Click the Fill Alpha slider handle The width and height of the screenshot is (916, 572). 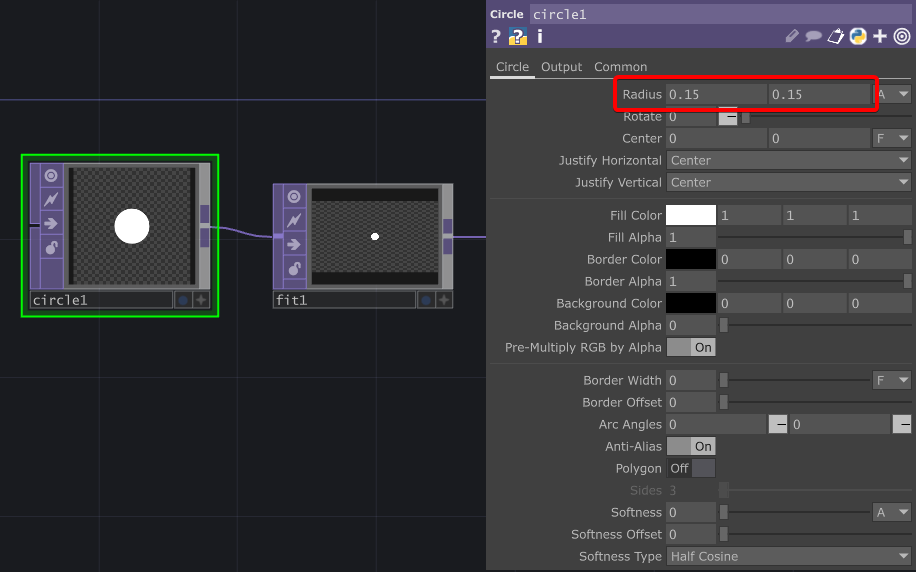(x=907, y=237)
